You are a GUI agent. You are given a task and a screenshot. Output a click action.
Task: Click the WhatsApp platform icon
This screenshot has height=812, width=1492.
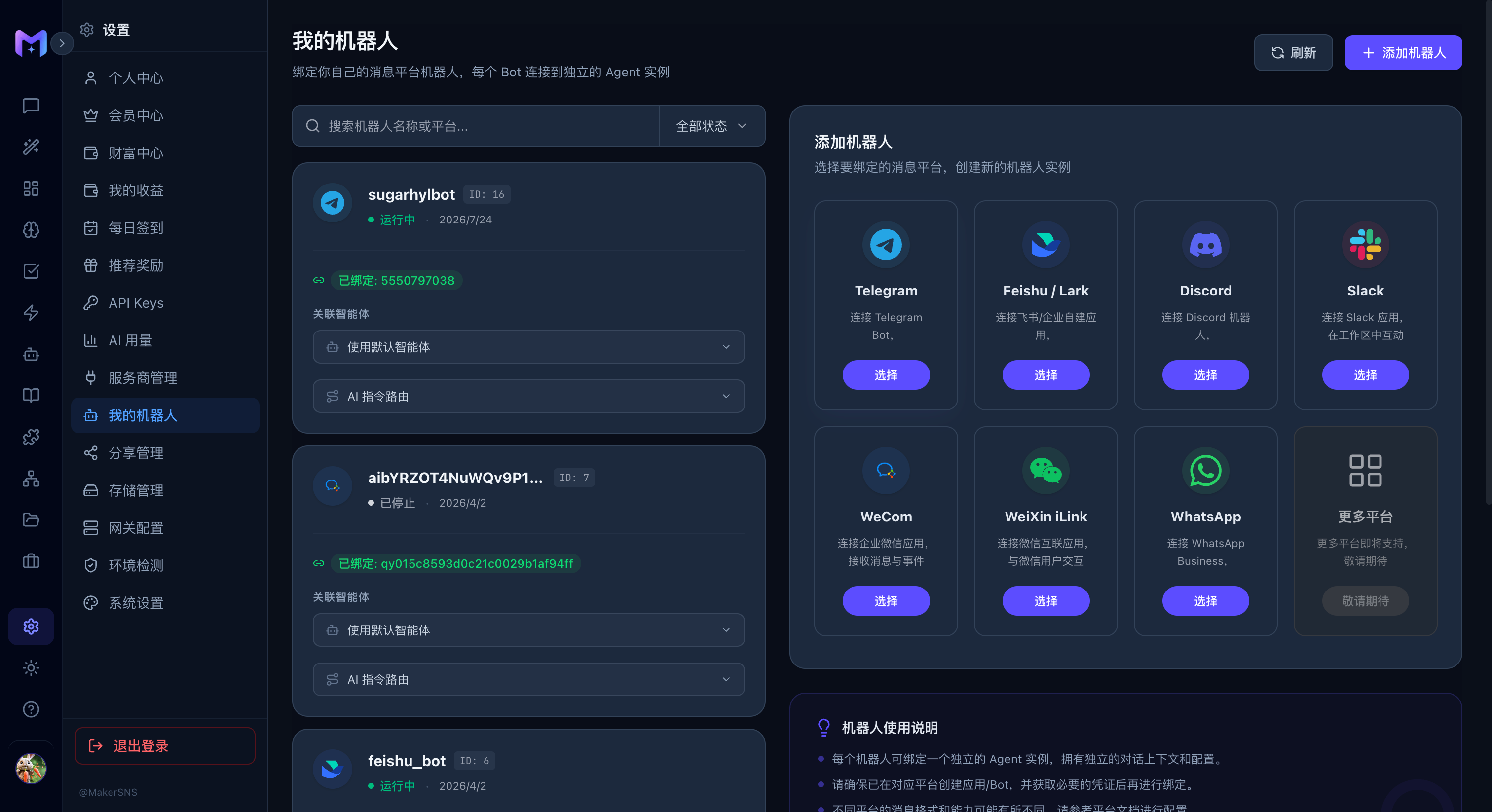tap(1205, 470)
